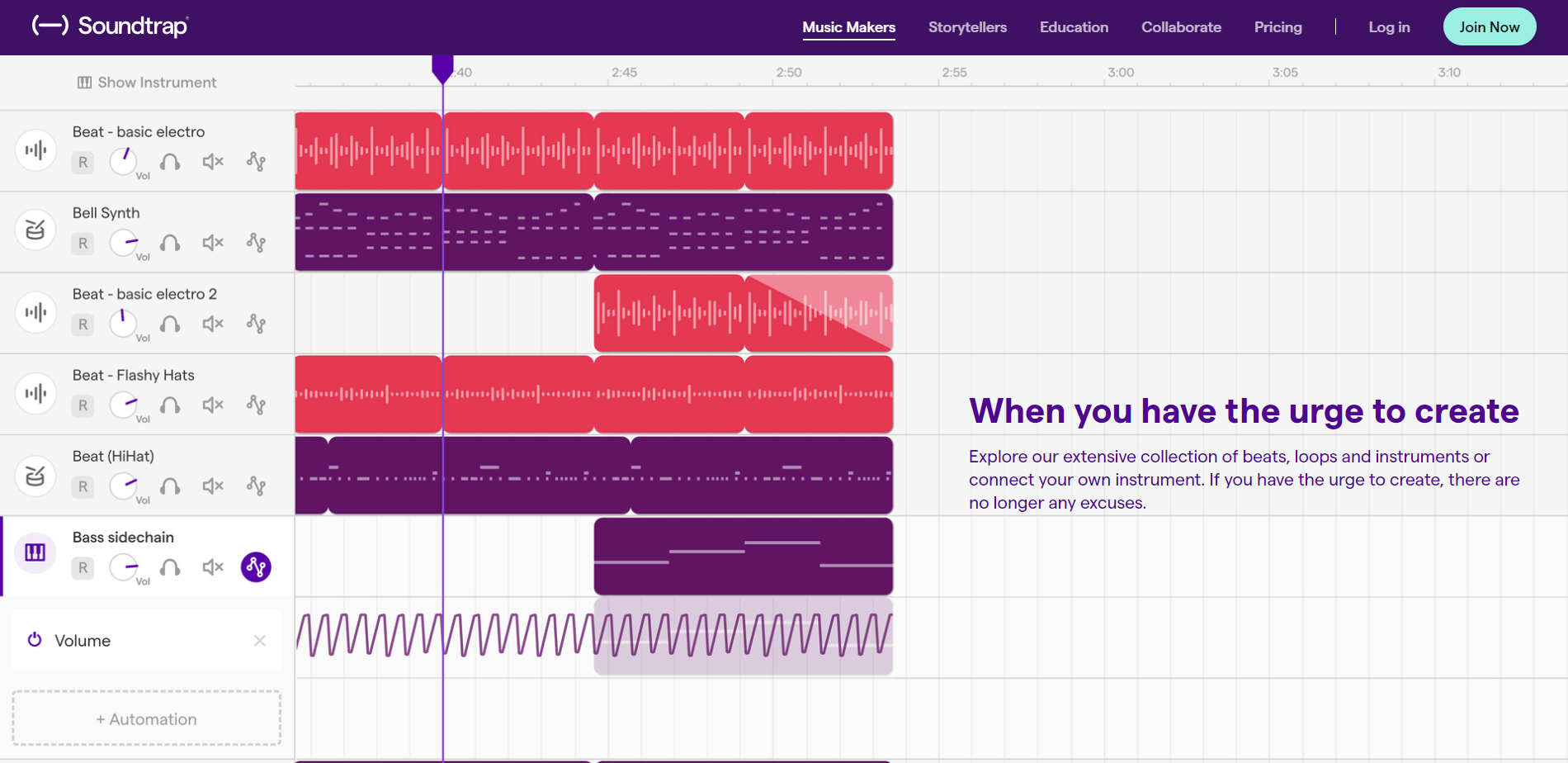Image resolution: width=1568 pixels, height=763 pixels.
Task: Arm recording on Beat - basic electro
Action: [82, 162]
